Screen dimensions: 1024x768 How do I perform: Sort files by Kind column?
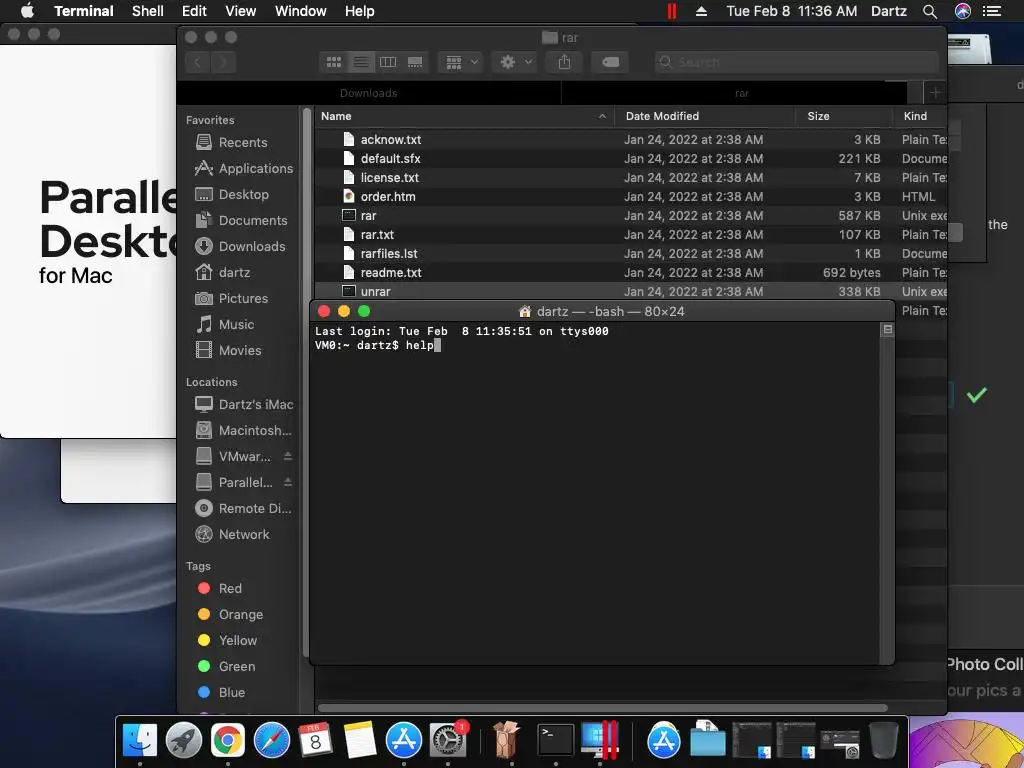[920, 116]
